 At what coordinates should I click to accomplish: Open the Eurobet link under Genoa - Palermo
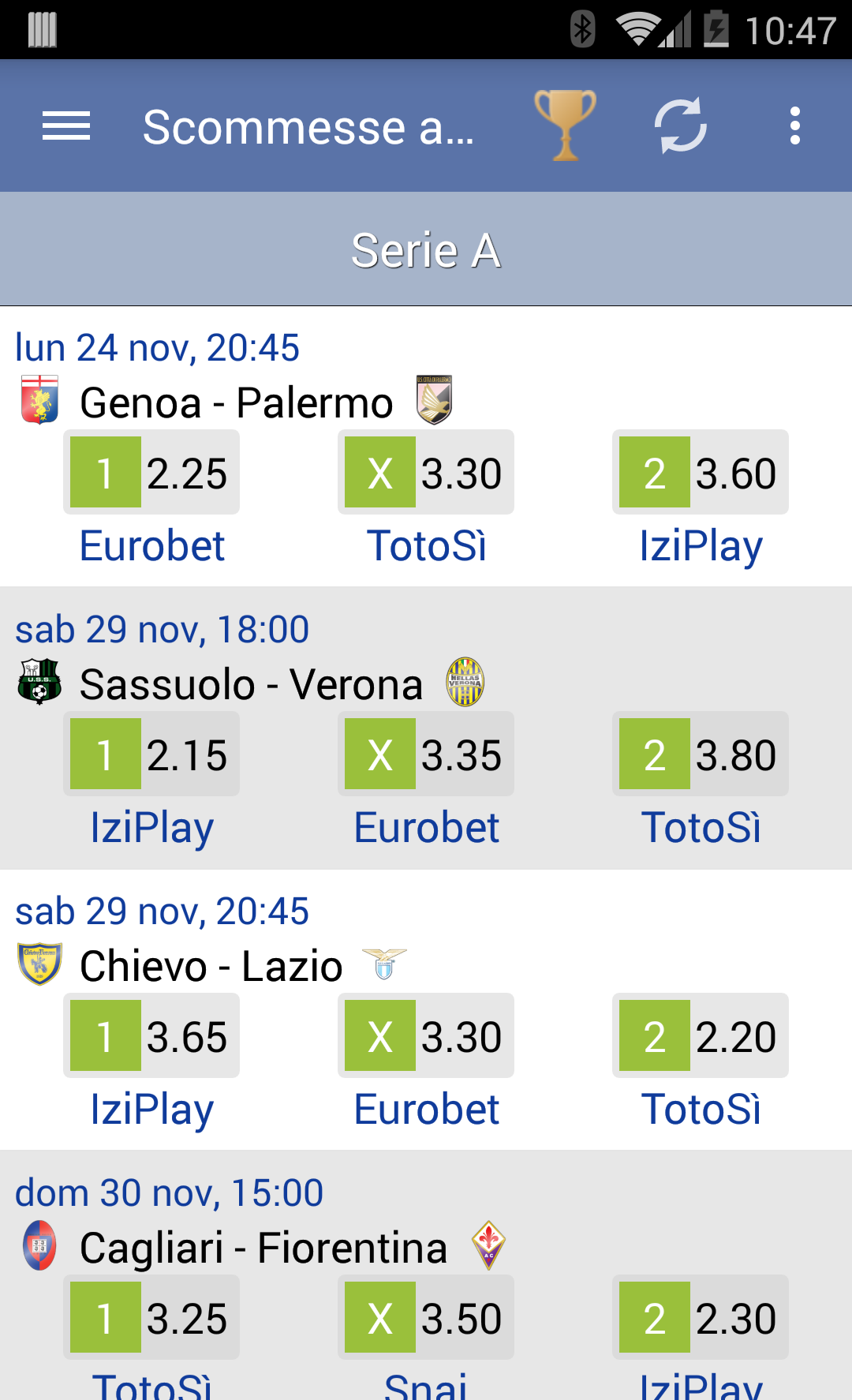coord(152,546)
